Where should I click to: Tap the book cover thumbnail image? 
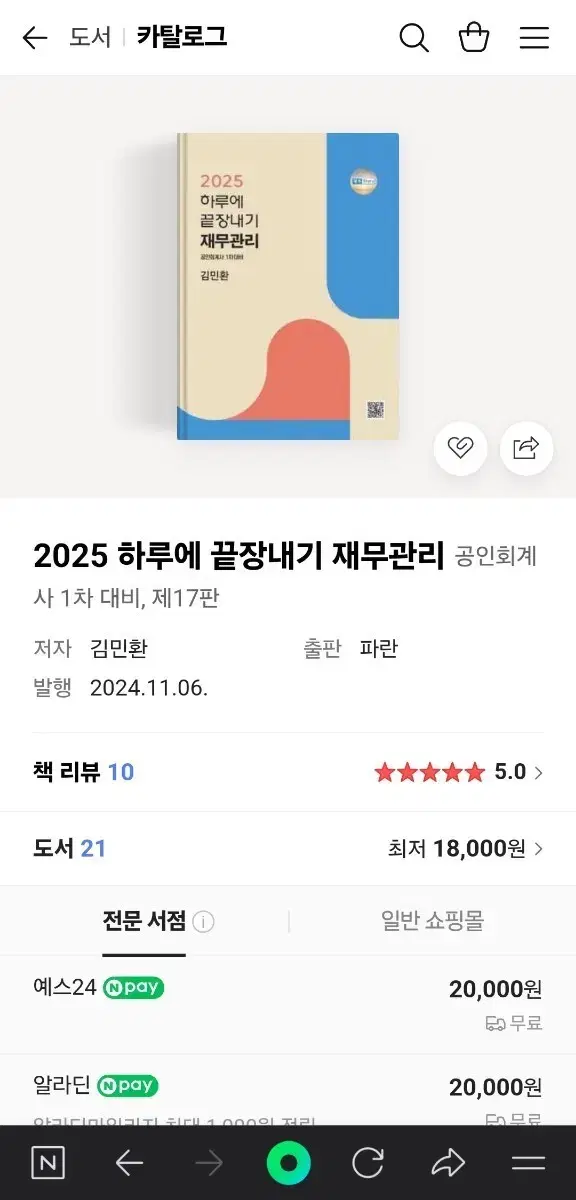point(288,283)
